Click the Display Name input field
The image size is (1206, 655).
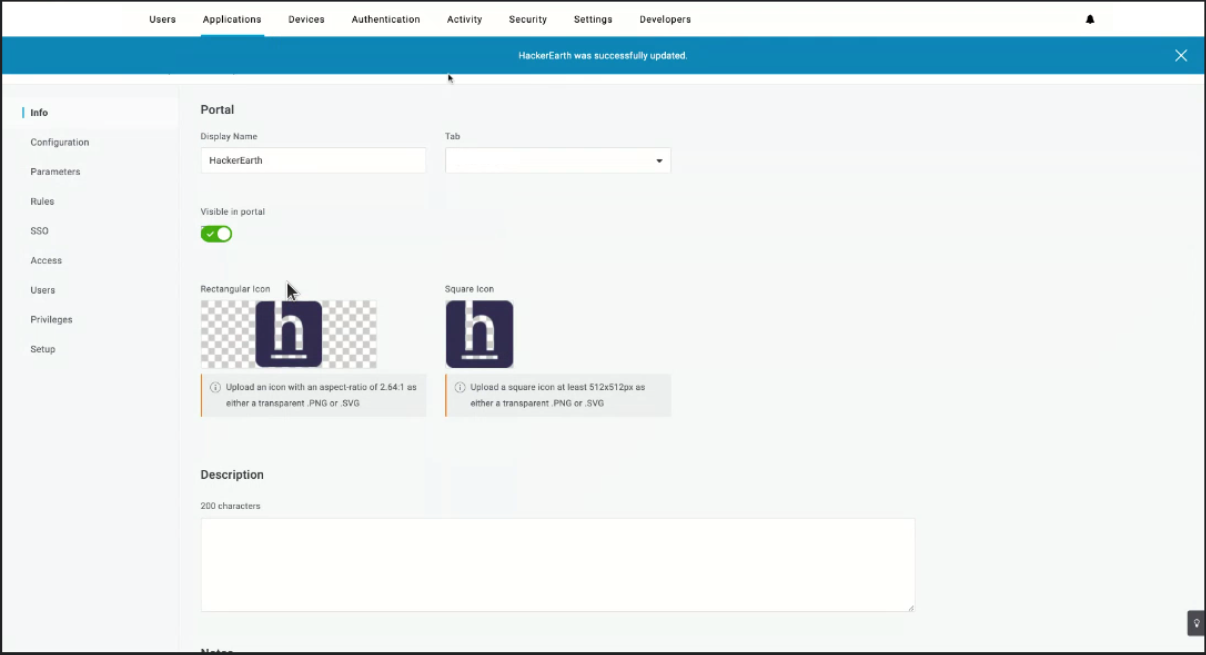313,160
